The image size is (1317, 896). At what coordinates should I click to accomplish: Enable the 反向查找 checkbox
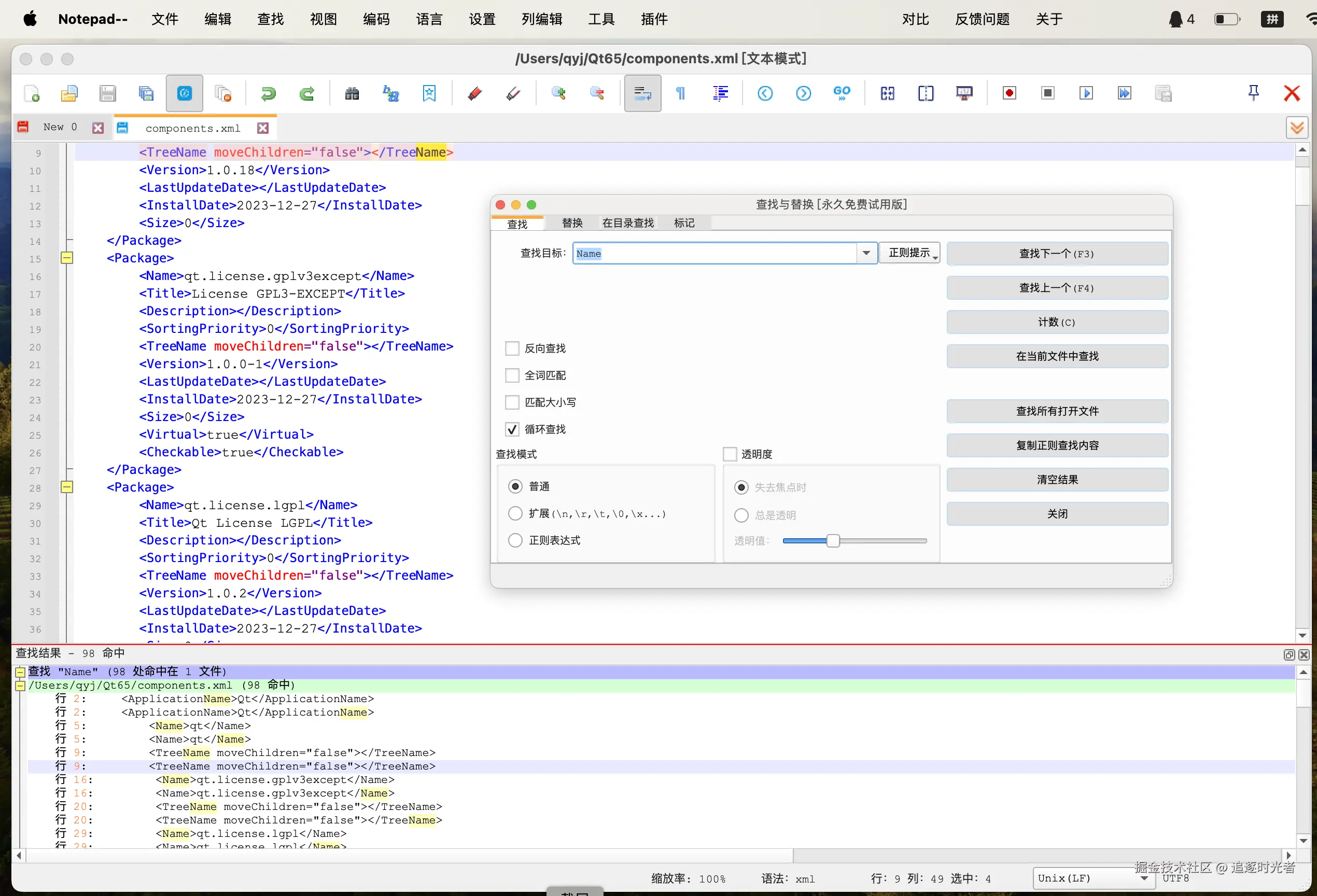(512, 348)
